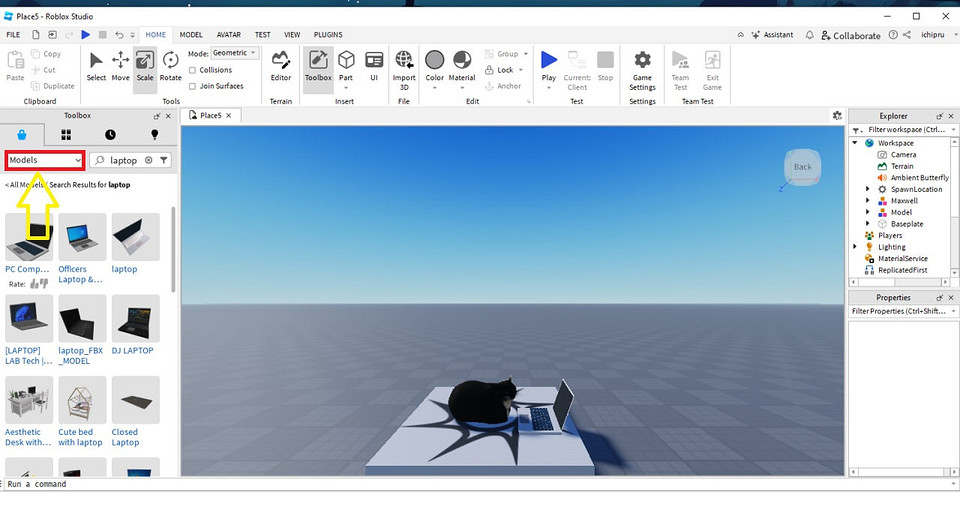Expand the Maxwell item in Explorer
Image resolution: width=960 pixels, height=510 pixels.
tap(867, 201)
